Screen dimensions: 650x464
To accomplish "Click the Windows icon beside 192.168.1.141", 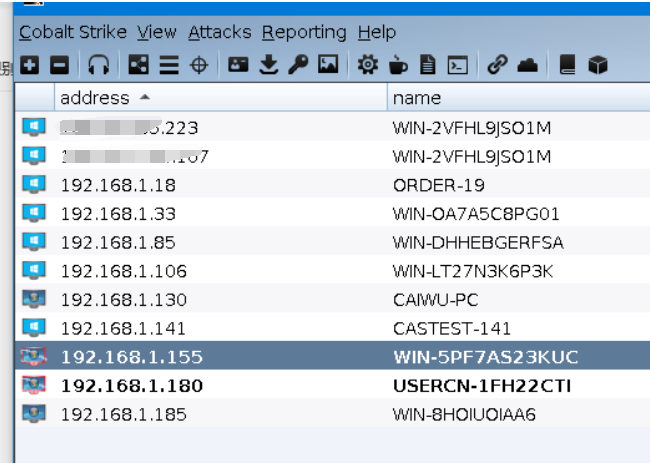I will 34,328.
